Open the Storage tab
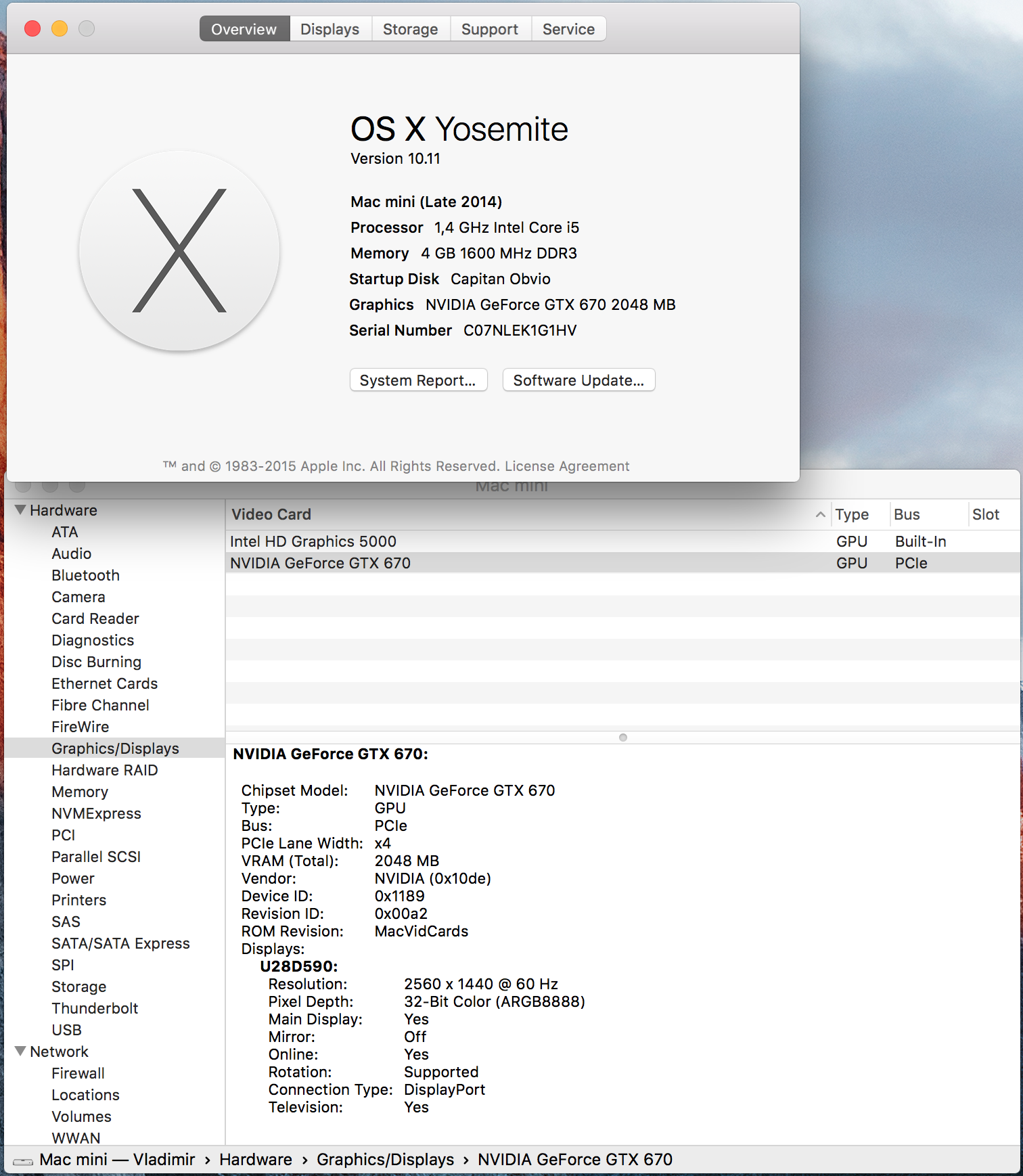Screen dimensions: 1023x1176 [411, 29]
